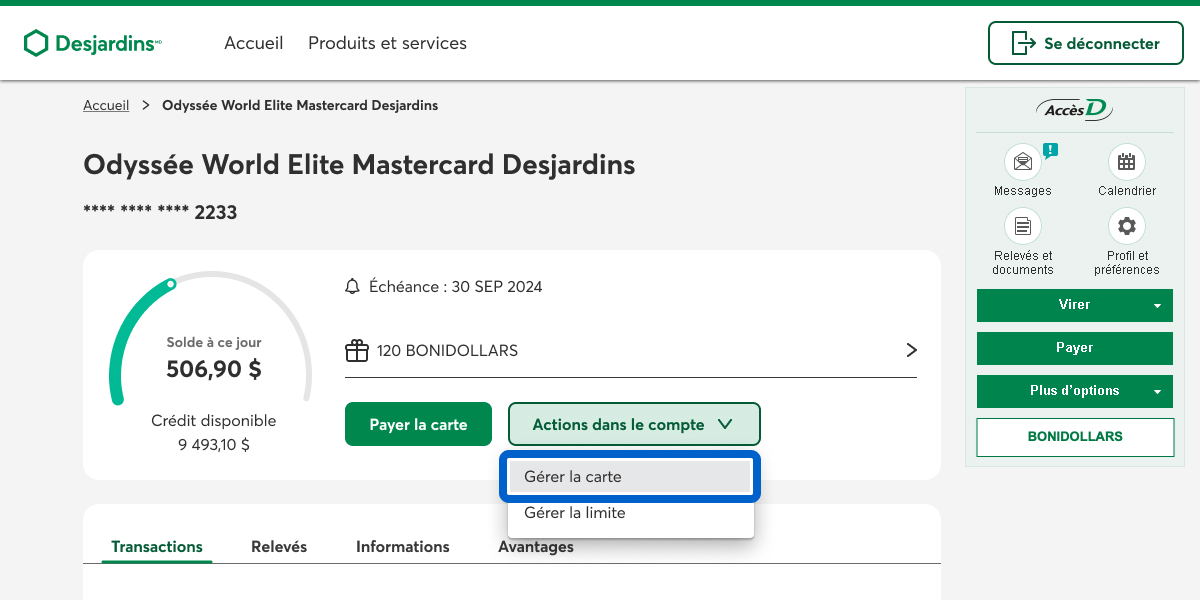1200x600 pixels.
Task: Select Gérer la carte menu option
Action: [x=630, y=477]
